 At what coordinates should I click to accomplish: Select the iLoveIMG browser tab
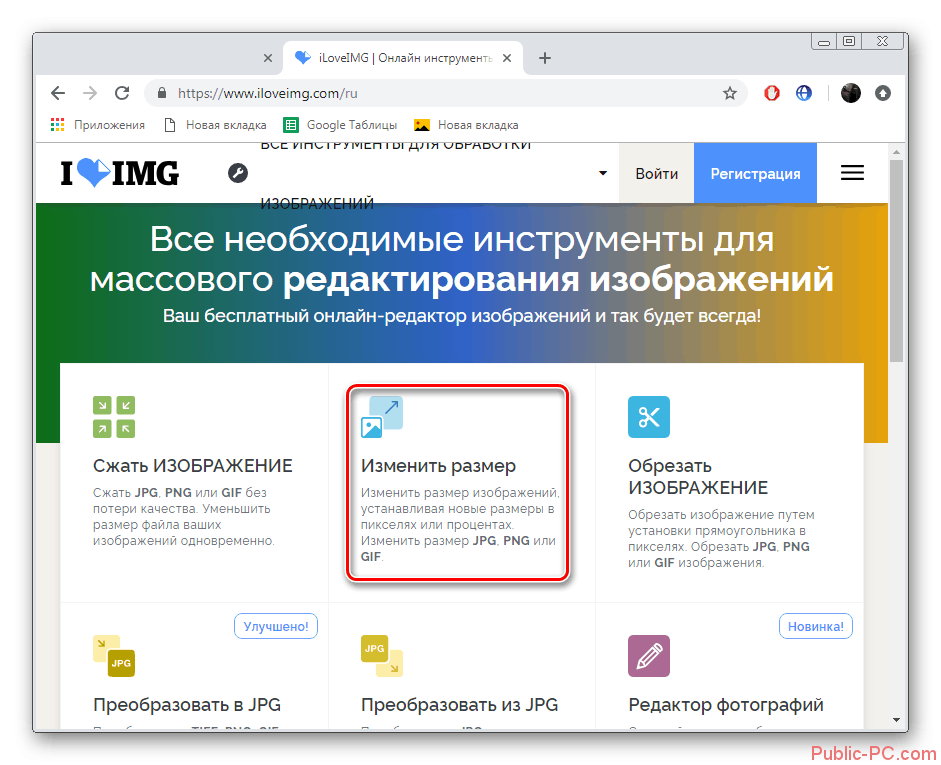403,58
